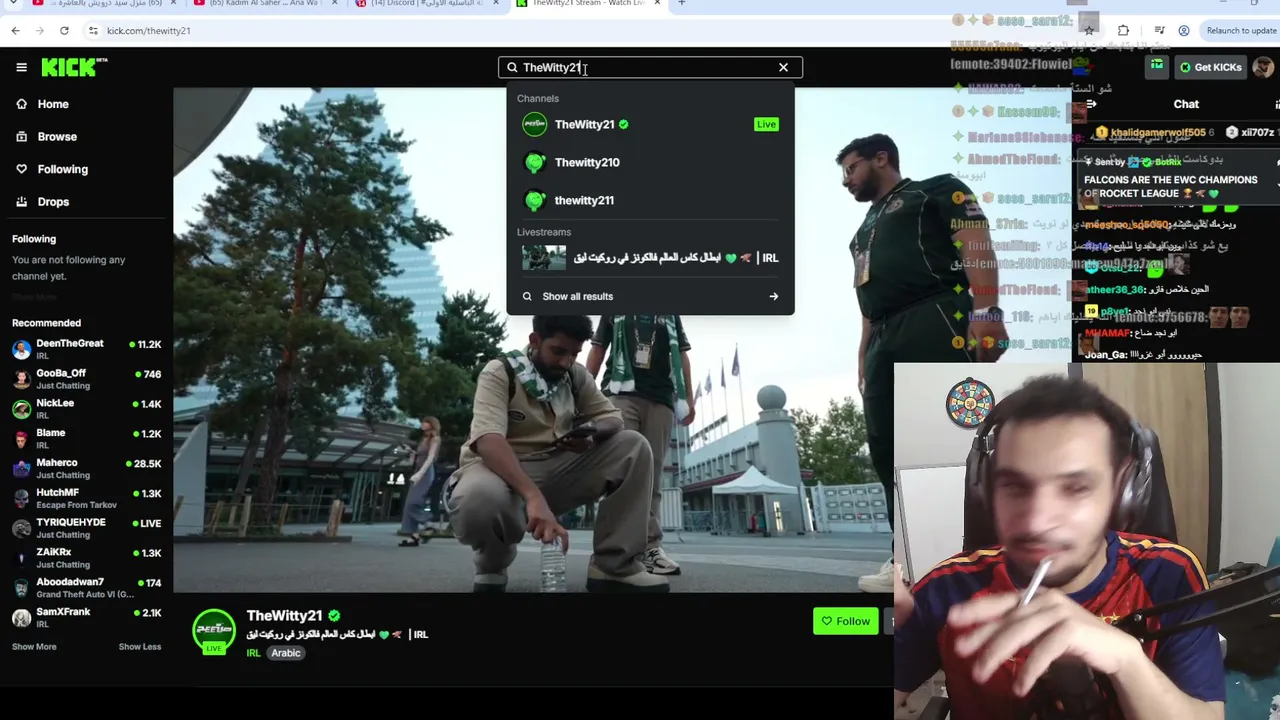
Task: Click khalidgamerwolf505 in chat leaderboard
Action: tap(1153, 132)
